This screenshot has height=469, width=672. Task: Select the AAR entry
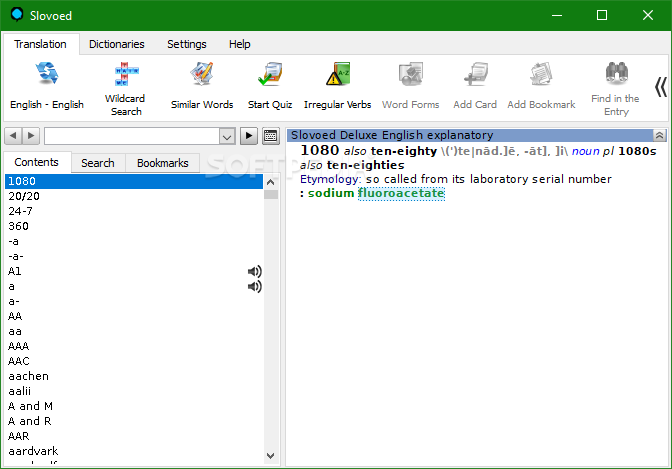[134, 436]
